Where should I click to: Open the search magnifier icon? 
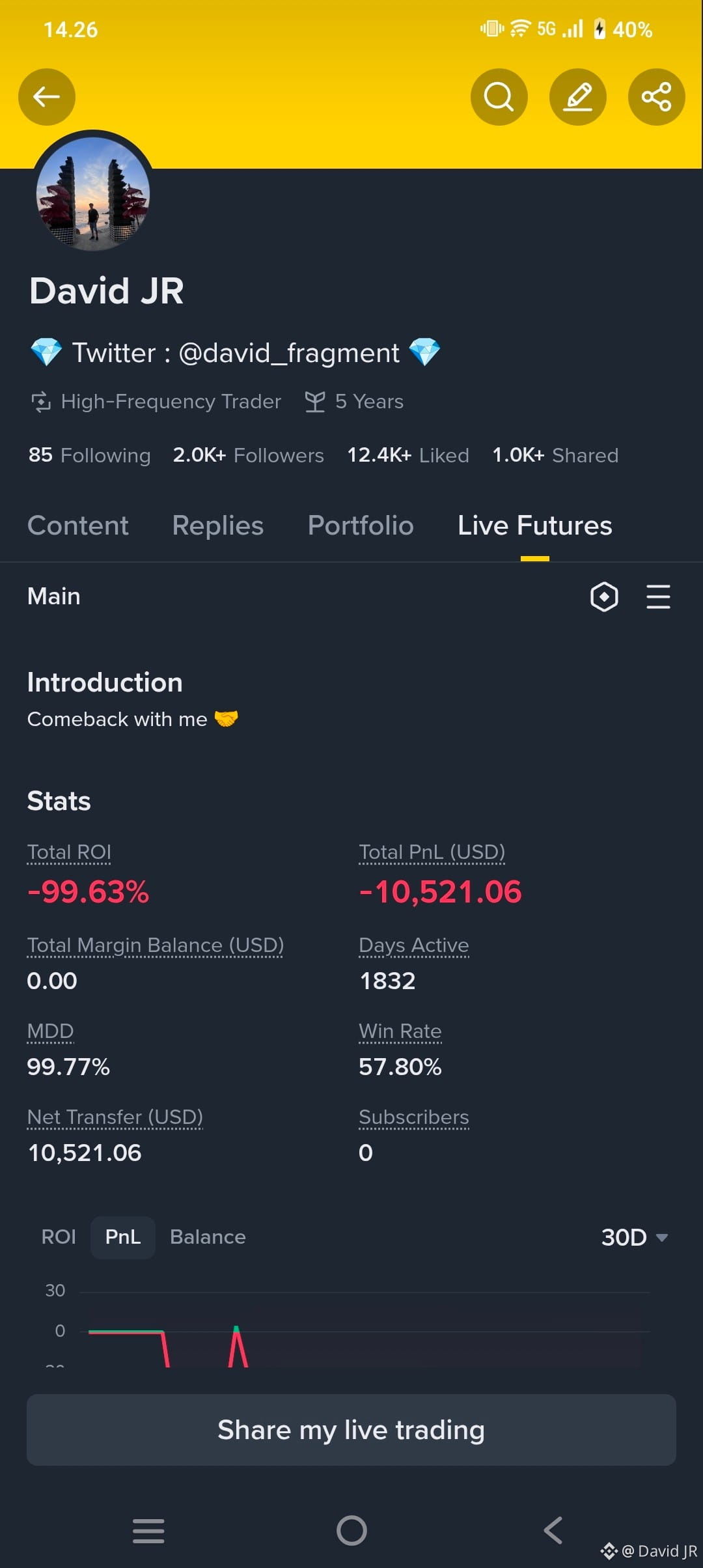(x=499, y=97)
